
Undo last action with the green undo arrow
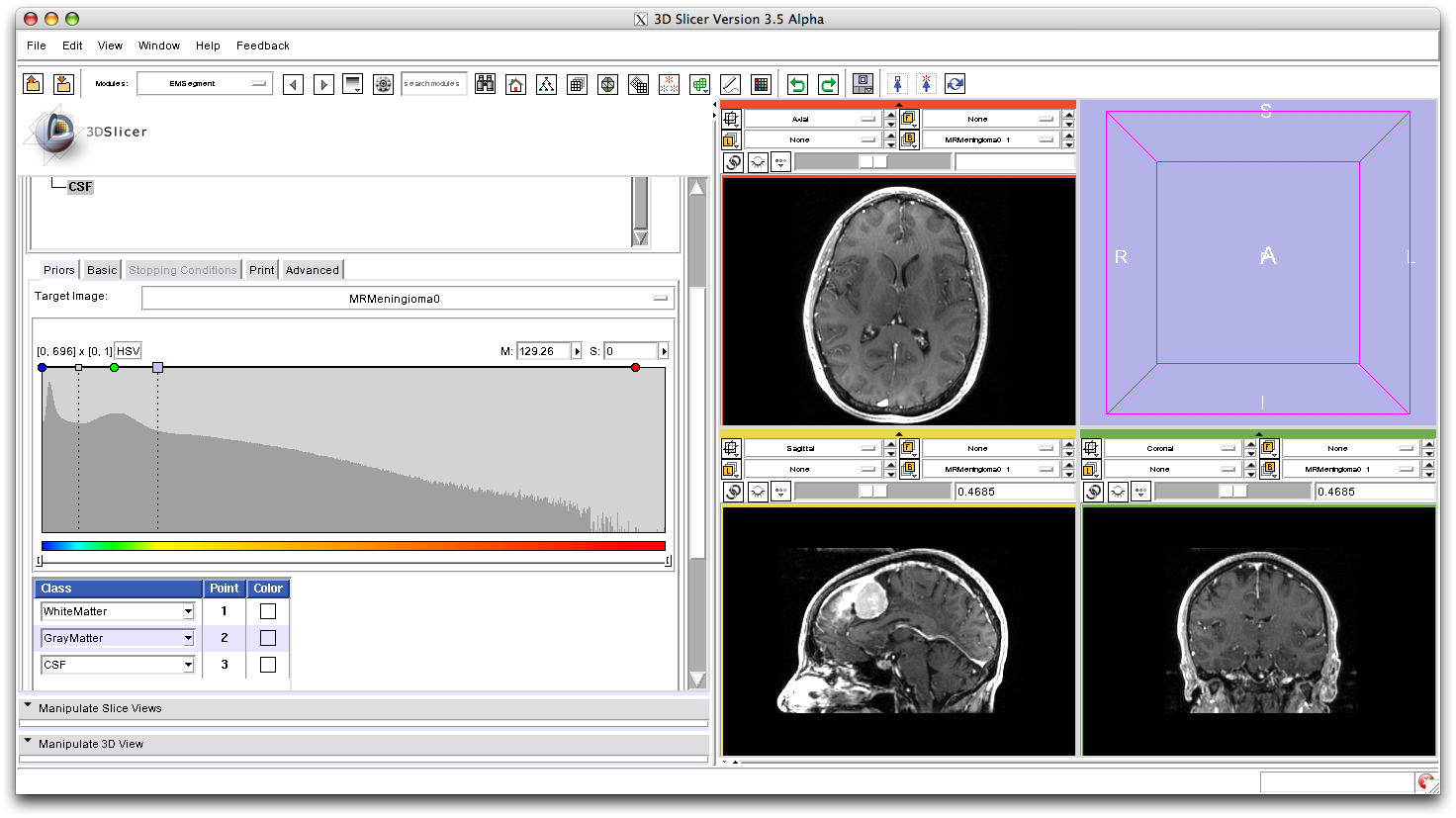point(797,84)
